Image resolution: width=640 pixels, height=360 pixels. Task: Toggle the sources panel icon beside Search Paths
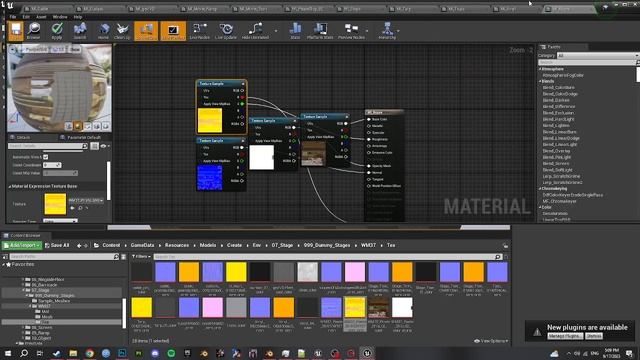(5, 257)
